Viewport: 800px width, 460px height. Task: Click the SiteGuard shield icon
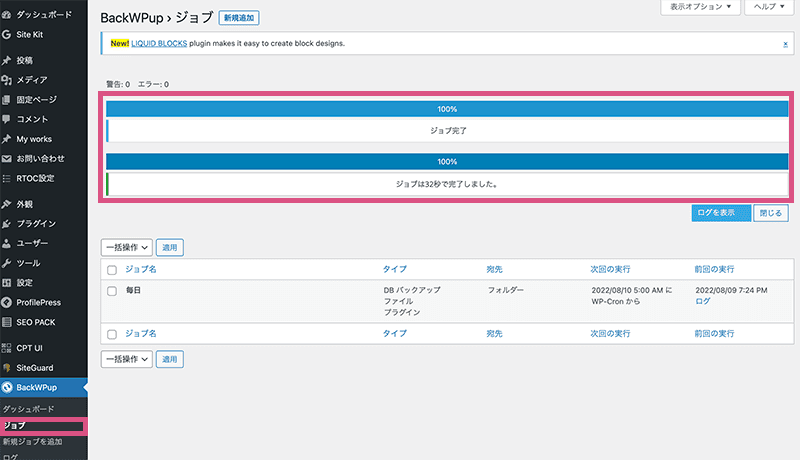pyautogui.click(x=6, y=368)
